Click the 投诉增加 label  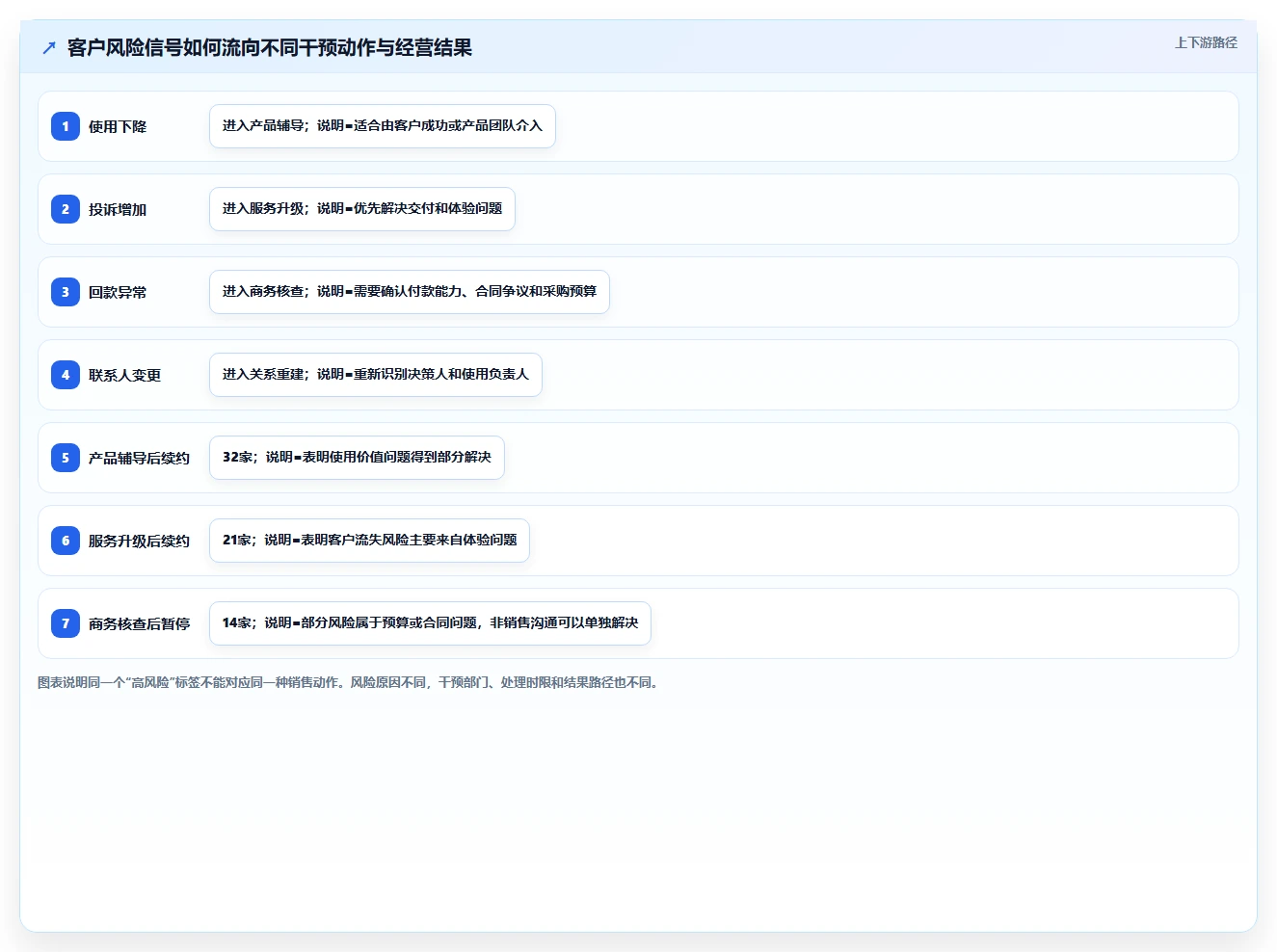point(118,209)
